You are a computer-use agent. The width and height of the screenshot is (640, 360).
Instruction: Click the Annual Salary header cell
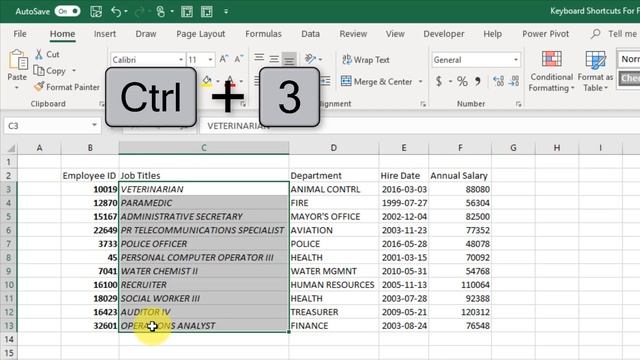coord(460,176)
